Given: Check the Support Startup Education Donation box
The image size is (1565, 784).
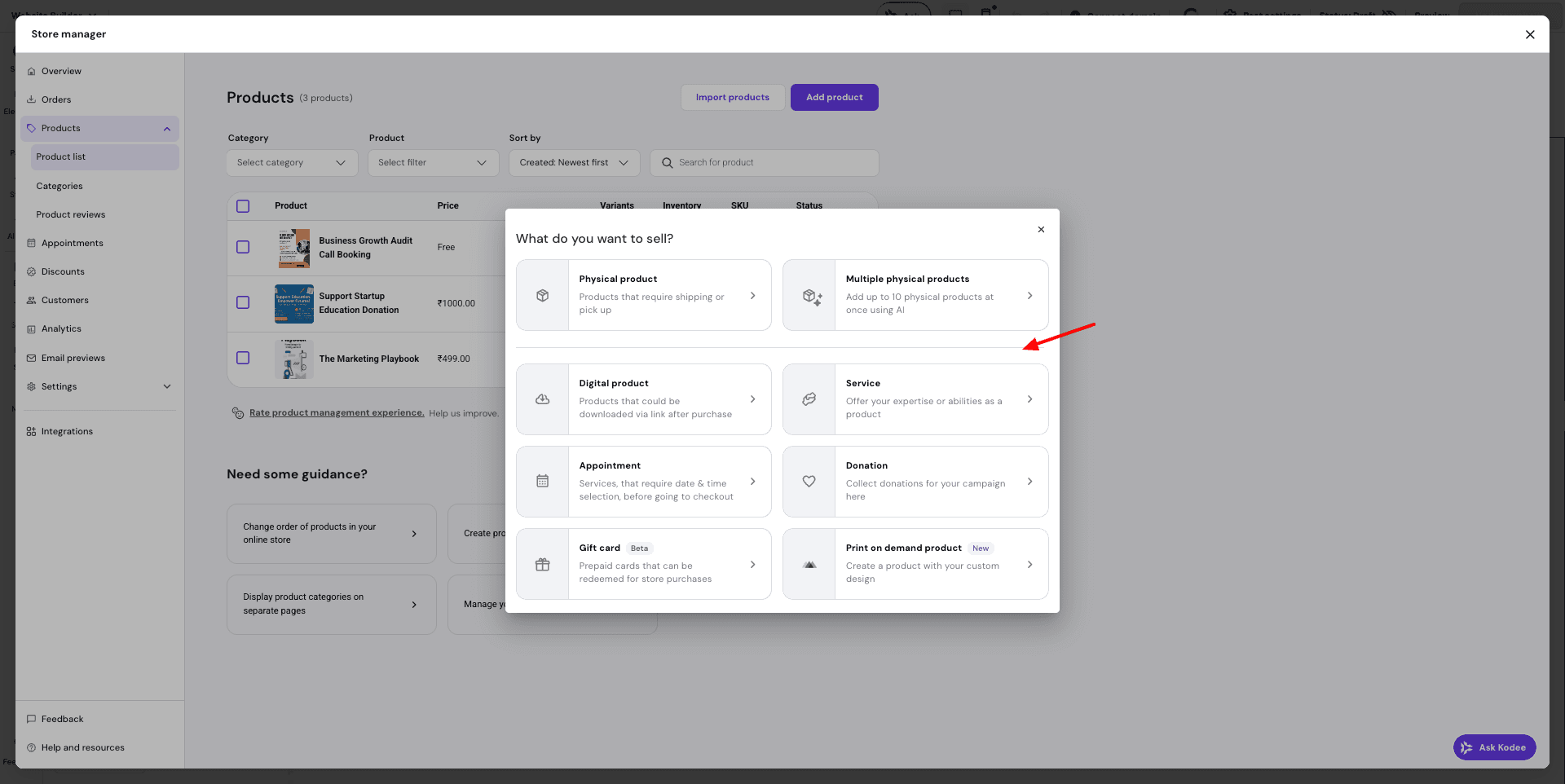Looking at the screenshot, I should pos(243,302).
